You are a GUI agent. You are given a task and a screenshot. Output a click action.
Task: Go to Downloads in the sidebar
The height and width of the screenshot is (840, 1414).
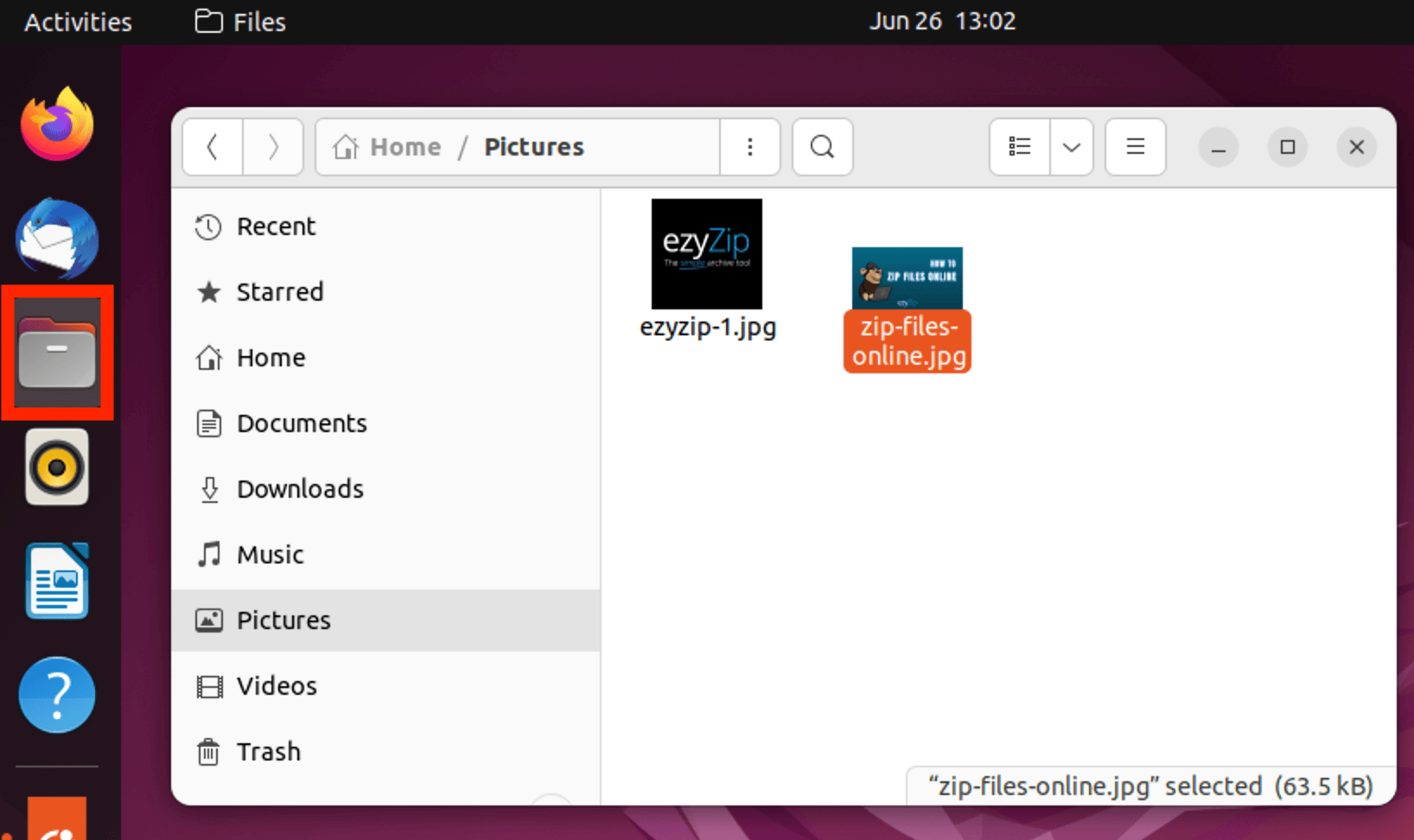tap(299, 489)
